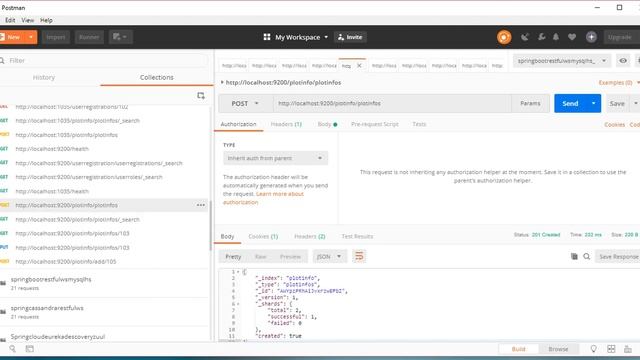Open the Find icon in bottom bar
This screenshot has height=360, width=640.
point(13,349)
